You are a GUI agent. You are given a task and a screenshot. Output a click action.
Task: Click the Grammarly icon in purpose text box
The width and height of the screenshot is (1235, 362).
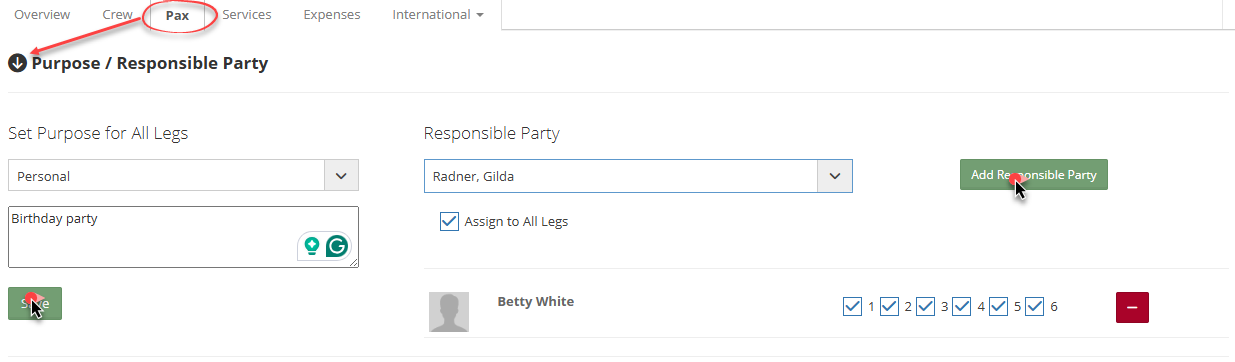338,246
